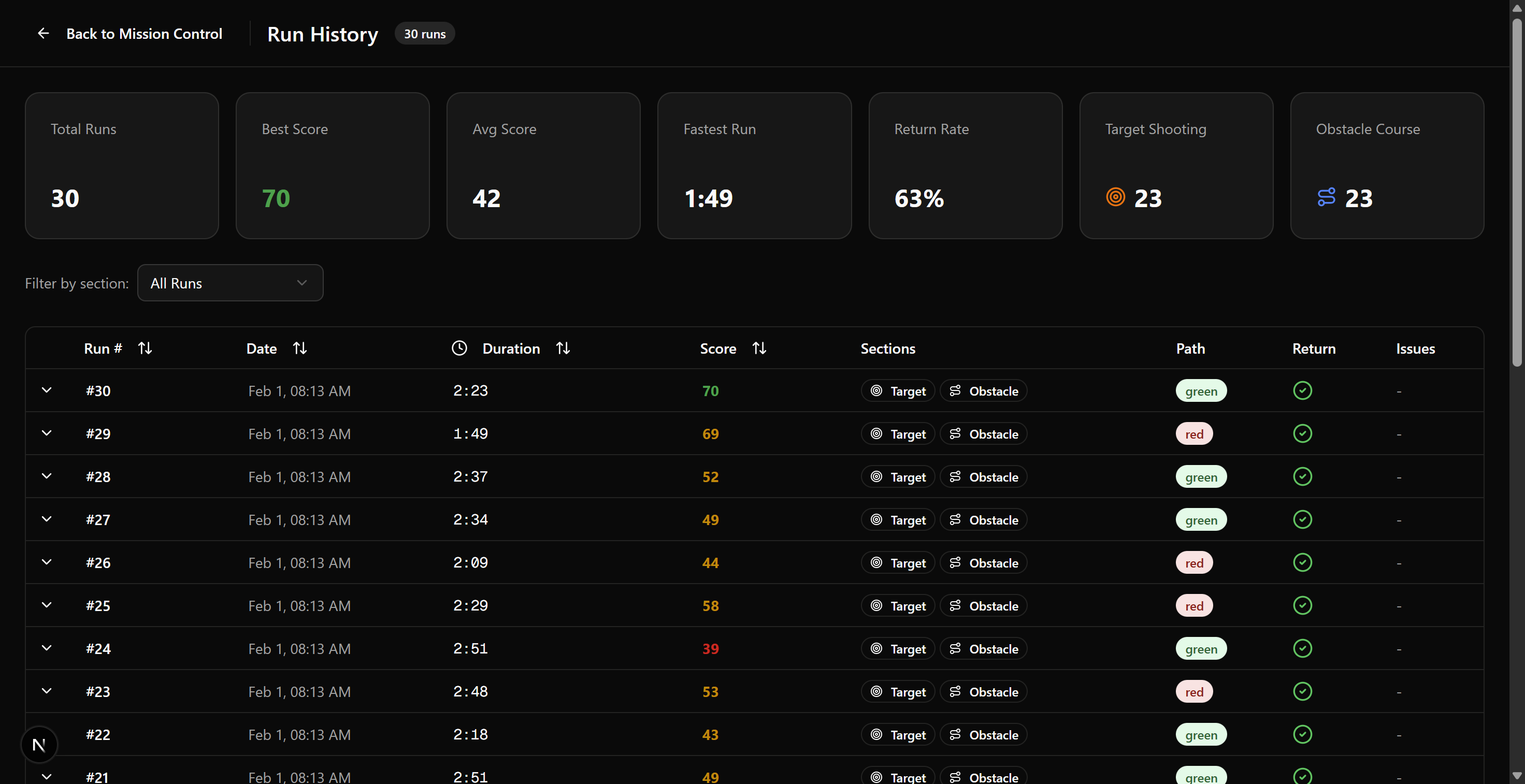This screenshot has width=1525, height=784.
Task: Click blue obstacle icon in Obstacle Course card
Action: tap(1326, 197)
